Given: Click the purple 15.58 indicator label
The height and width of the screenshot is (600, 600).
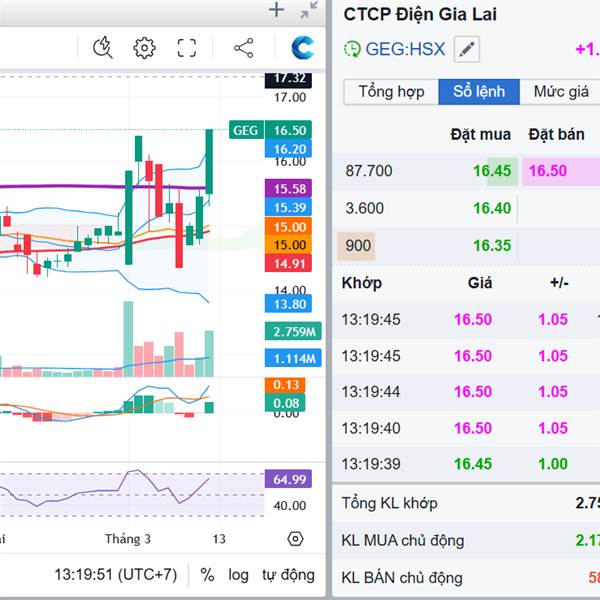Looking at the screenshot, I should tap(289, 189).
